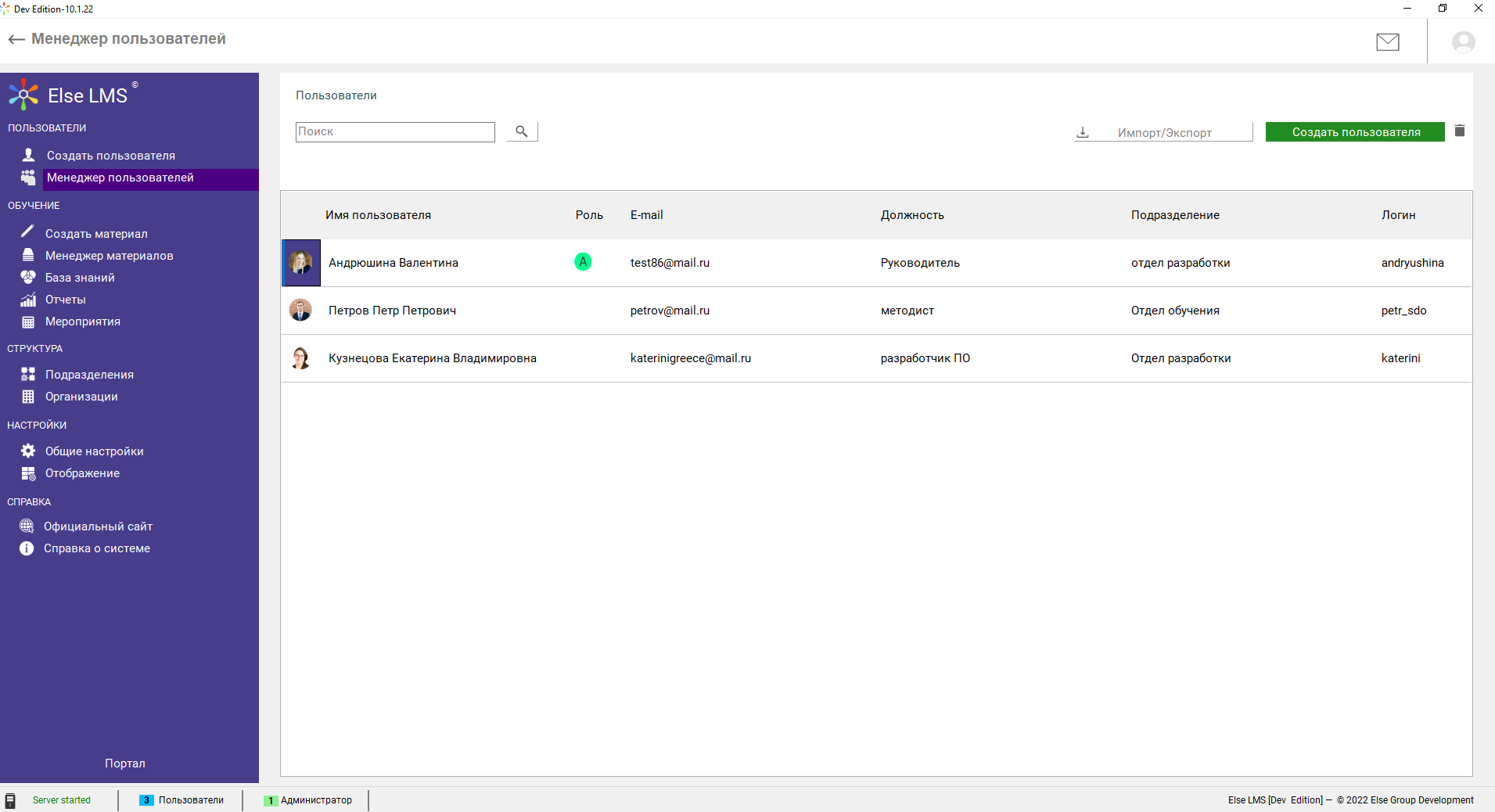
Task: Click the Портал link at sidebar bottom
Action: tap(125, 763)
